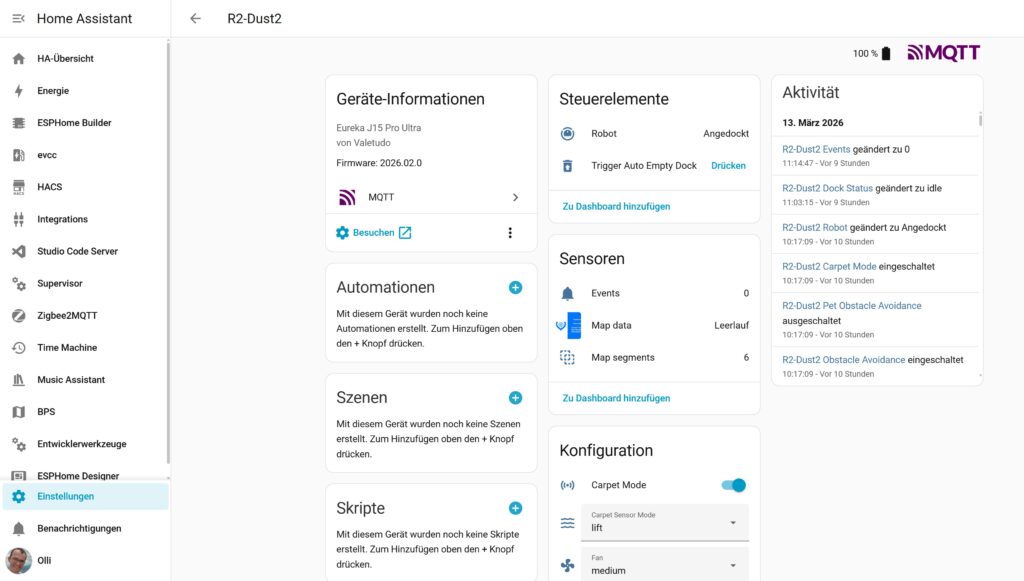
Task: Open Zigbee2MQTT in the sidebar
Action: coord(67,315)
